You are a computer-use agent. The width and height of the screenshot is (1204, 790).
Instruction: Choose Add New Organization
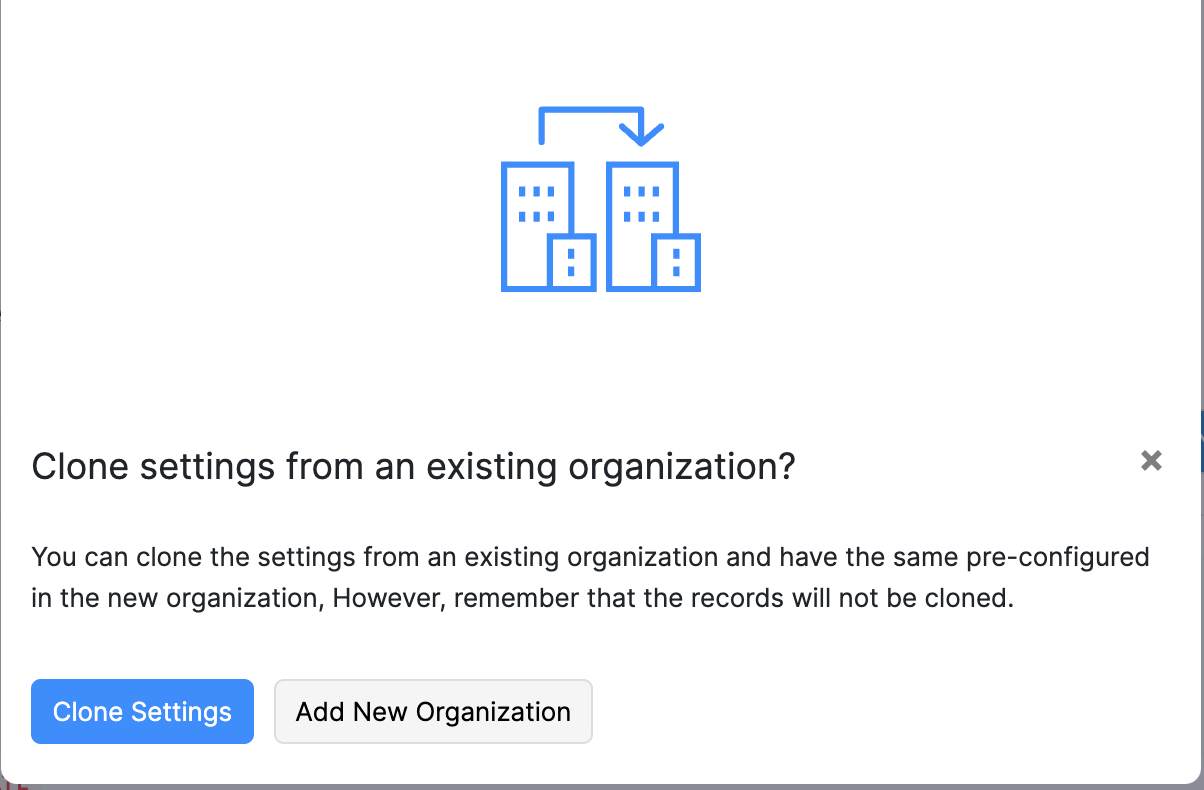point(433,712)
